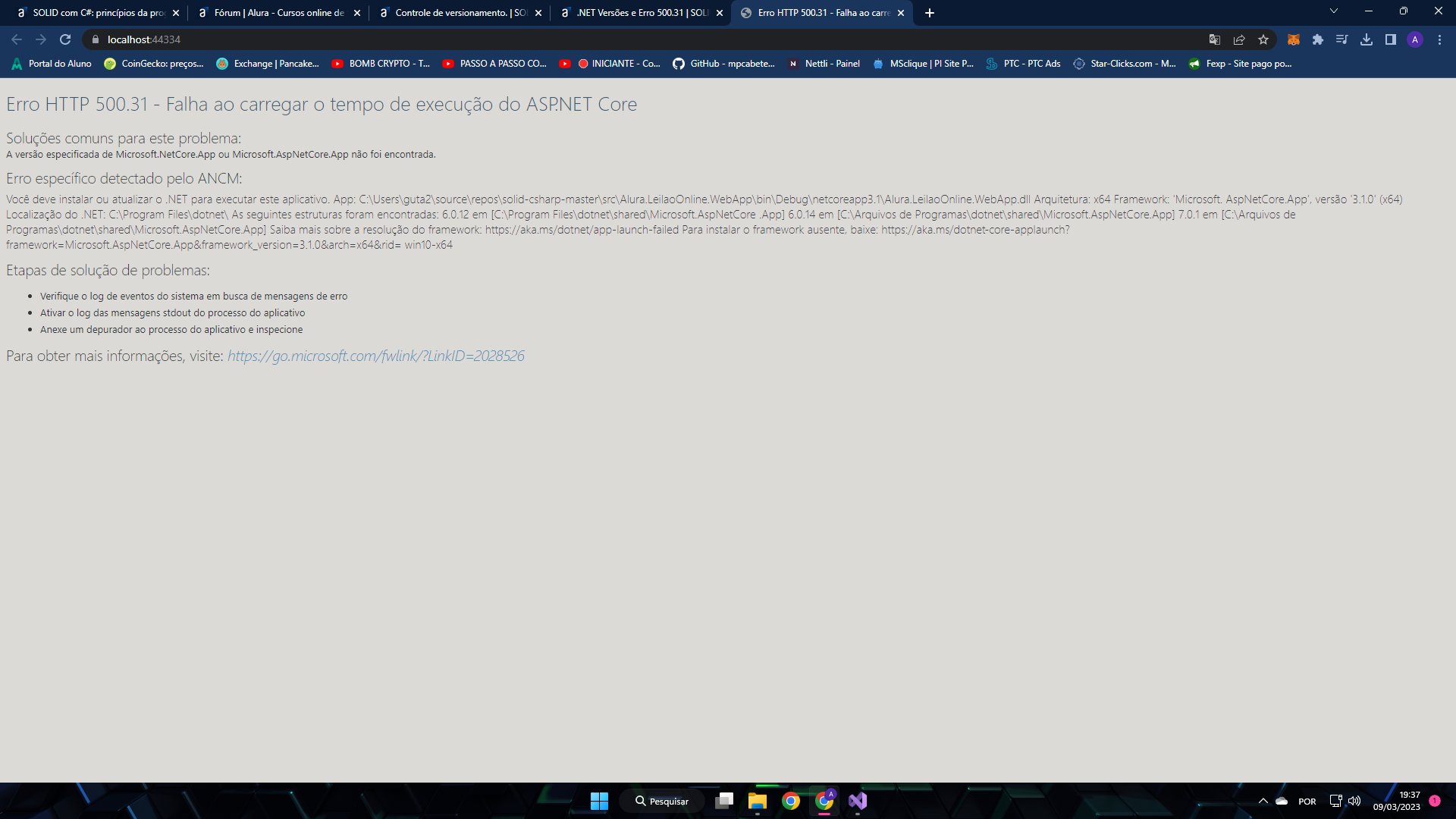
Task: Go forward in browser history
Action: coord(41,39)
